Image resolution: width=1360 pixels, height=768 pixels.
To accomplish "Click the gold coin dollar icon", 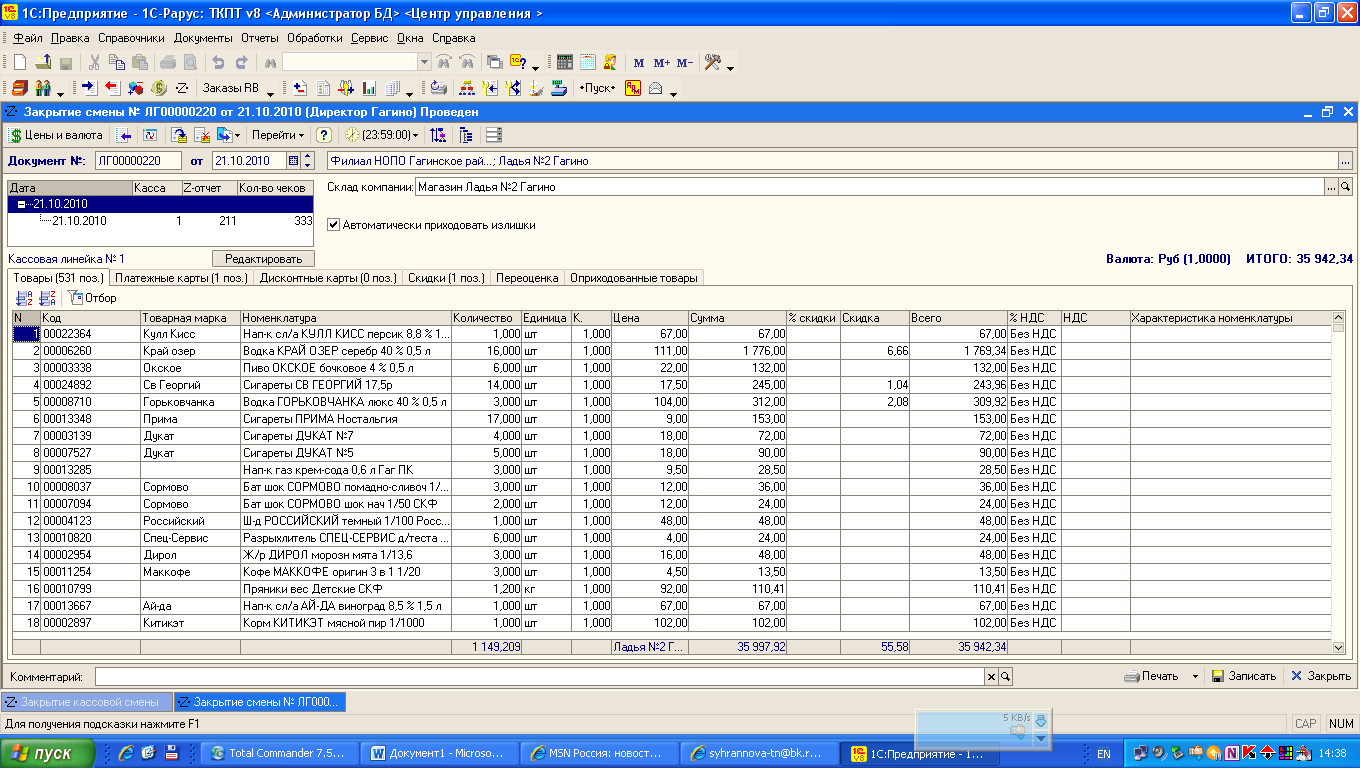I will pyautogui.click(x=158, y=88).
